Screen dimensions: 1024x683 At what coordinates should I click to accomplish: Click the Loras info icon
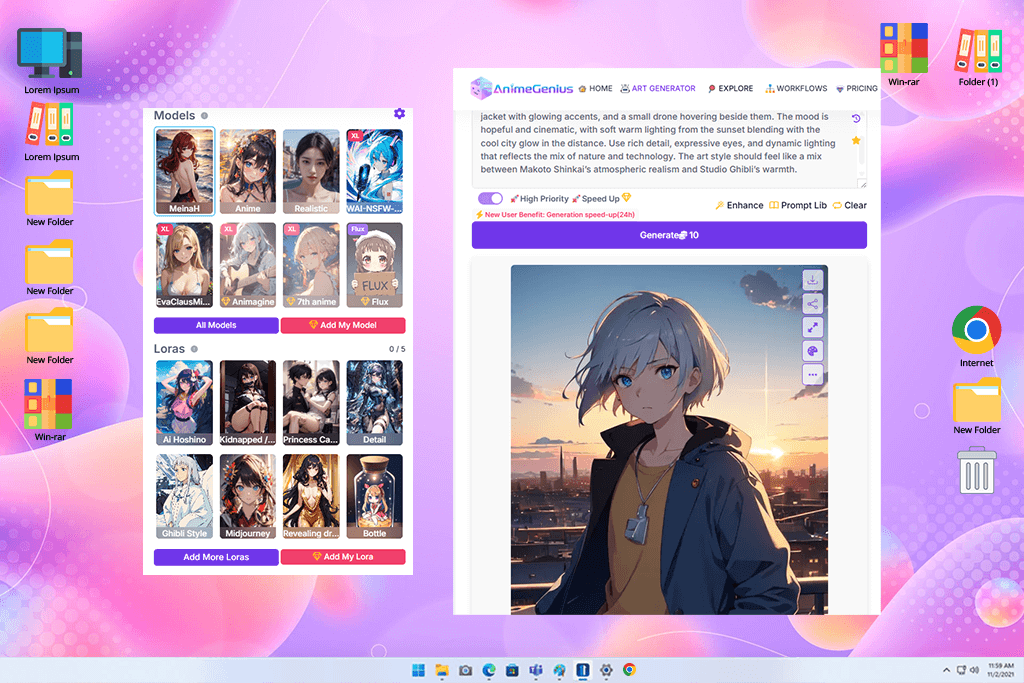point(194,349)
